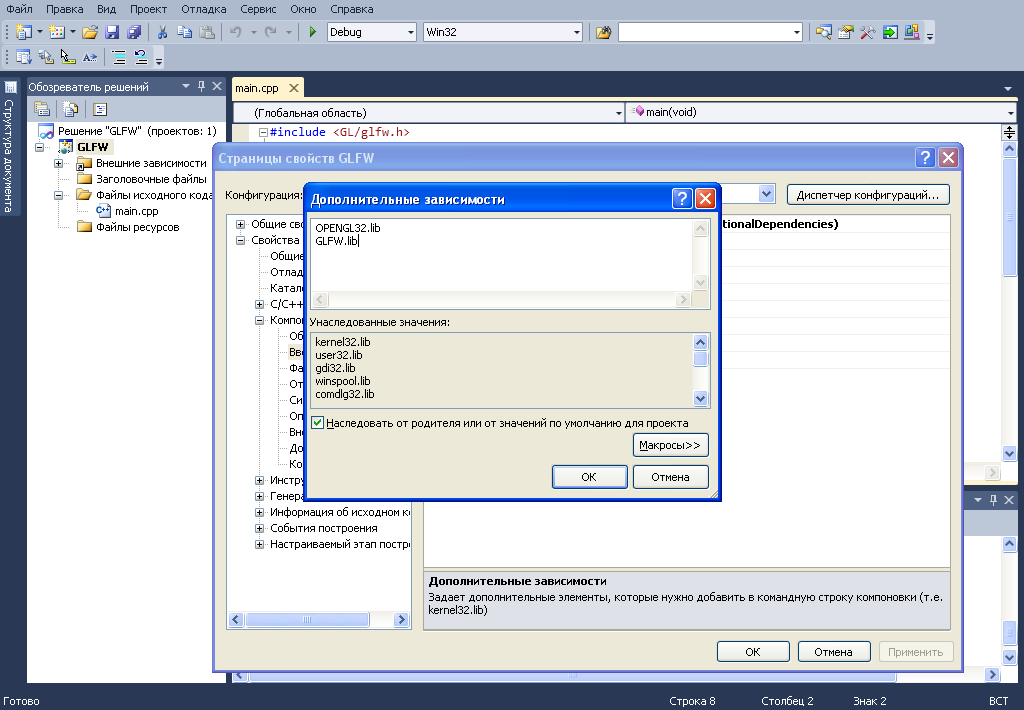Image resolution: width=1024 pixels, height=710 pixels.
Task: Open the Правка (Edit) menu
Action: coord(65,9)
